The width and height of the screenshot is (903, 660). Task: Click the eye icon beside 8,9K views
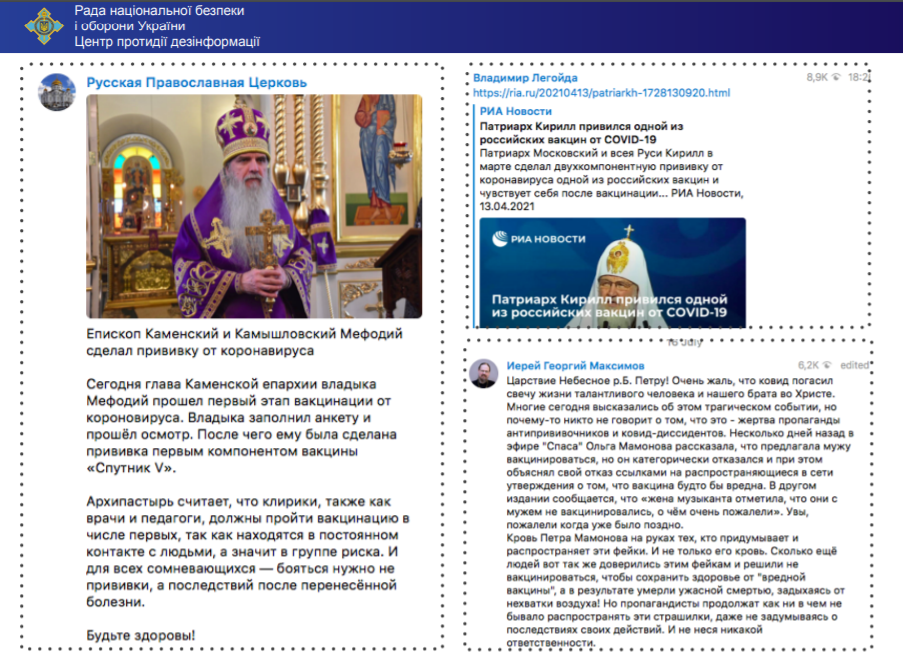point(836,77)
